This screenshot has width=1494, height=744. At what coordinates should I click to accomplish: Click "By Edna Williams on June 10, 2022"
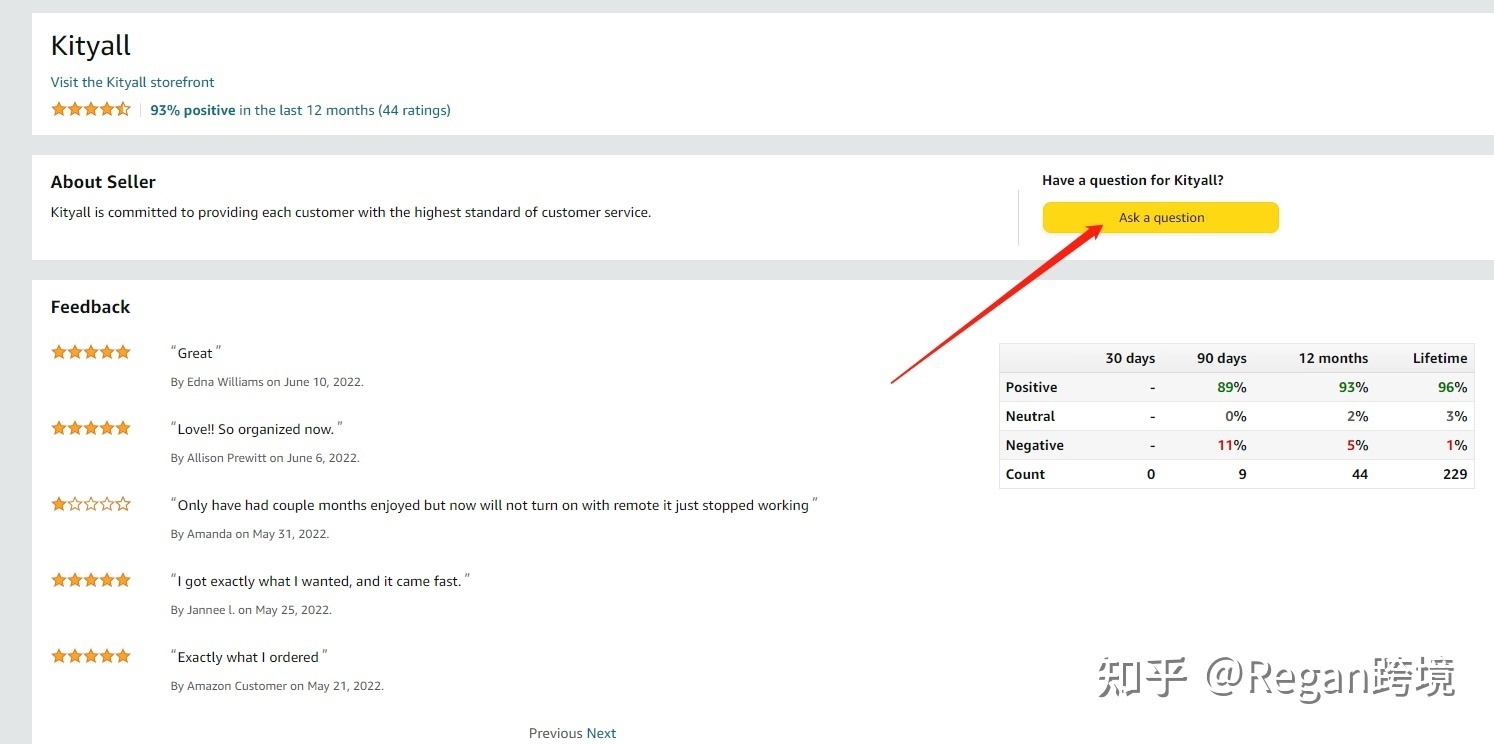pyautogui.click(x=267, y=382)
